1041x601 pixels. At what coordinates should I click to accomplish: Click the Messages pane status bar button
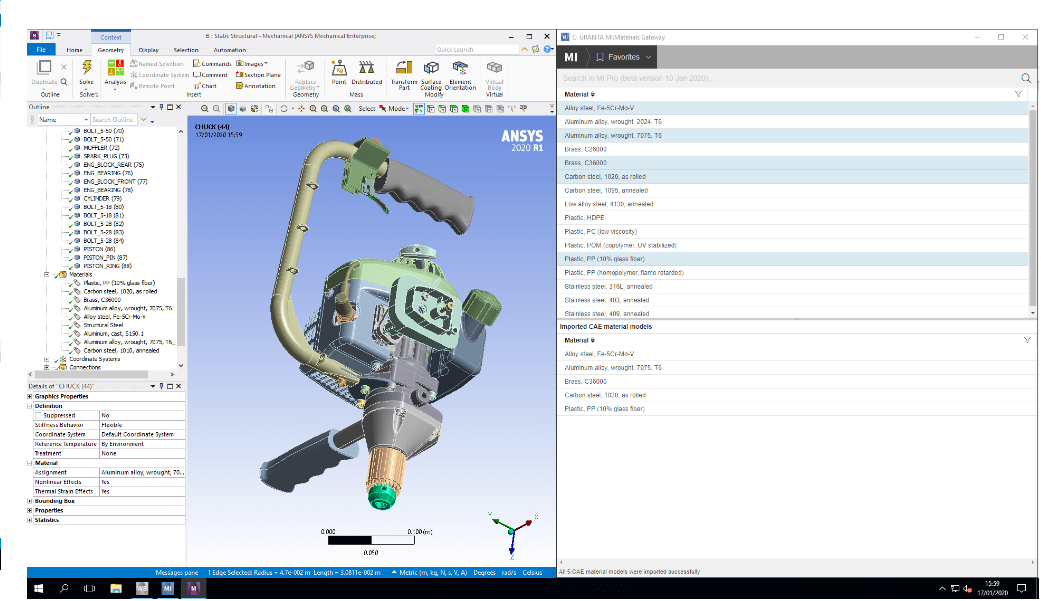coord(177,572)
